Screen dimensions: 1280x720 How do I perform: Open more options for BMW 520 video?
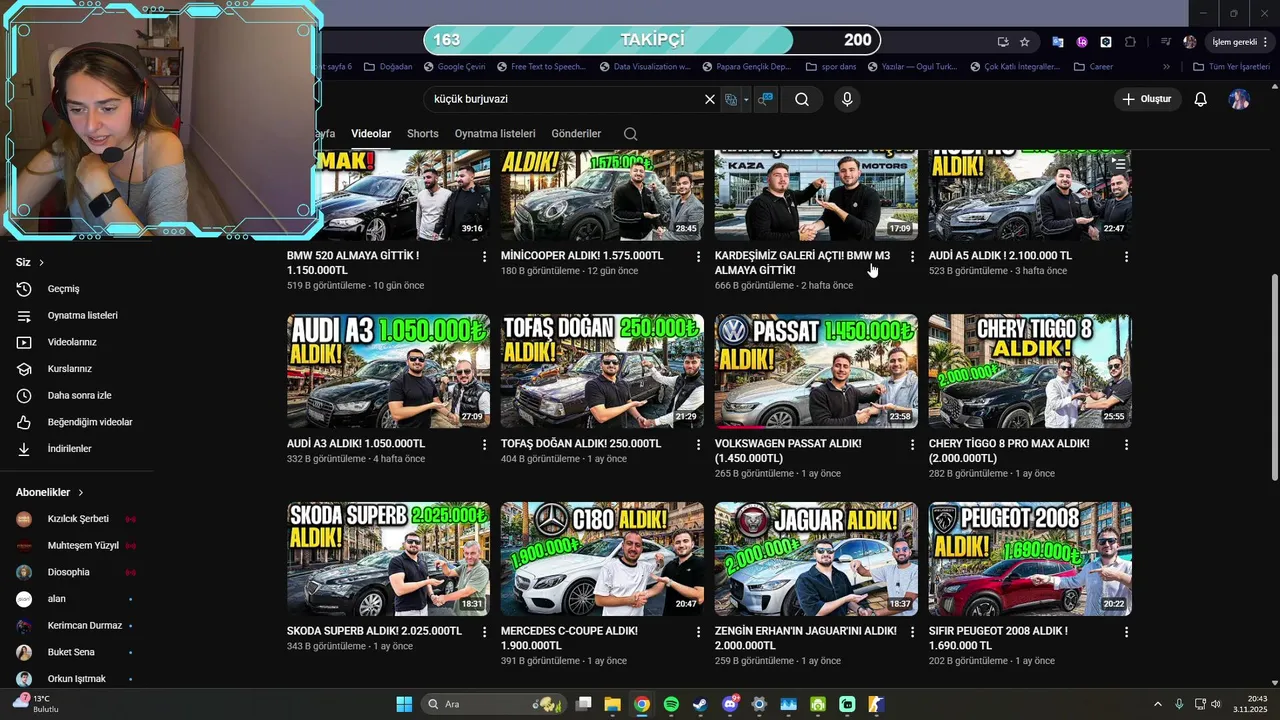tap(485, 257)
